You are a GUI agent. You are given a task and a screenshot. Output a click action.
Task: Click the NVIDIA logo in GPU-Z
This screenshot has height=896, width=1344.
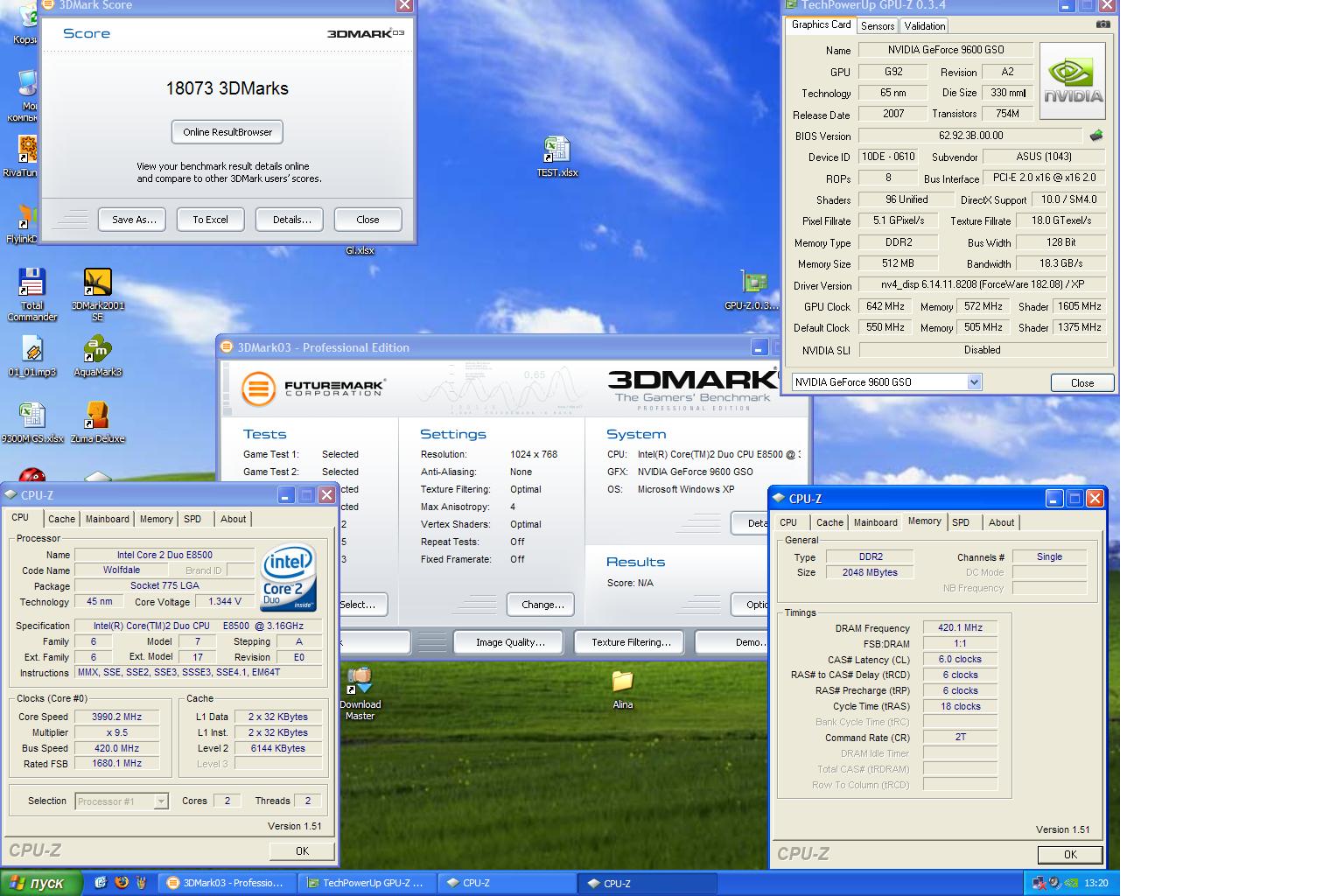[x=1073, y=81]
